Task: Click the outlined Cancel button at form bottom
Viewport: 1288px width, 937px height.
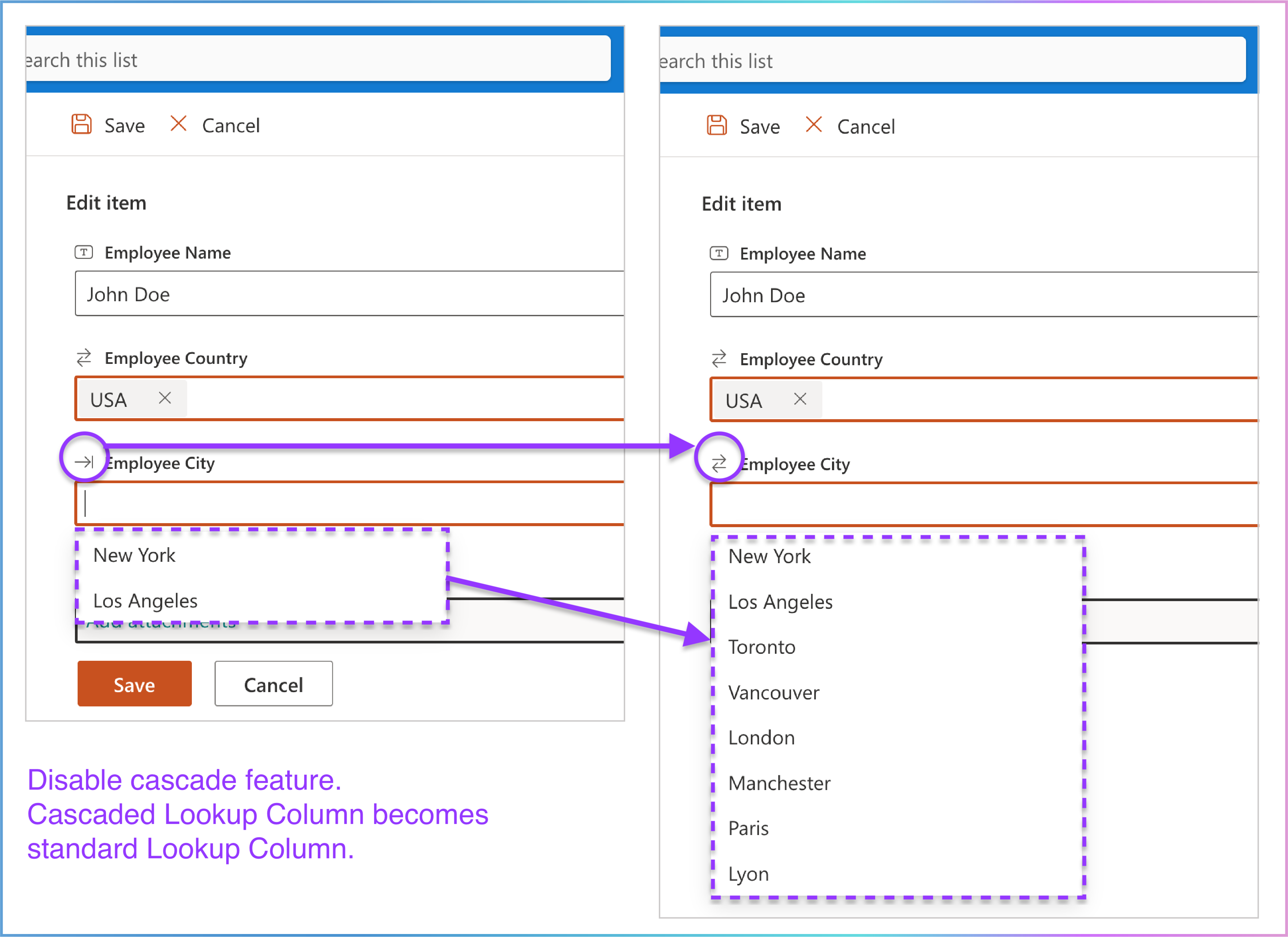Action: pyautogui.click(x=274, y=683)
